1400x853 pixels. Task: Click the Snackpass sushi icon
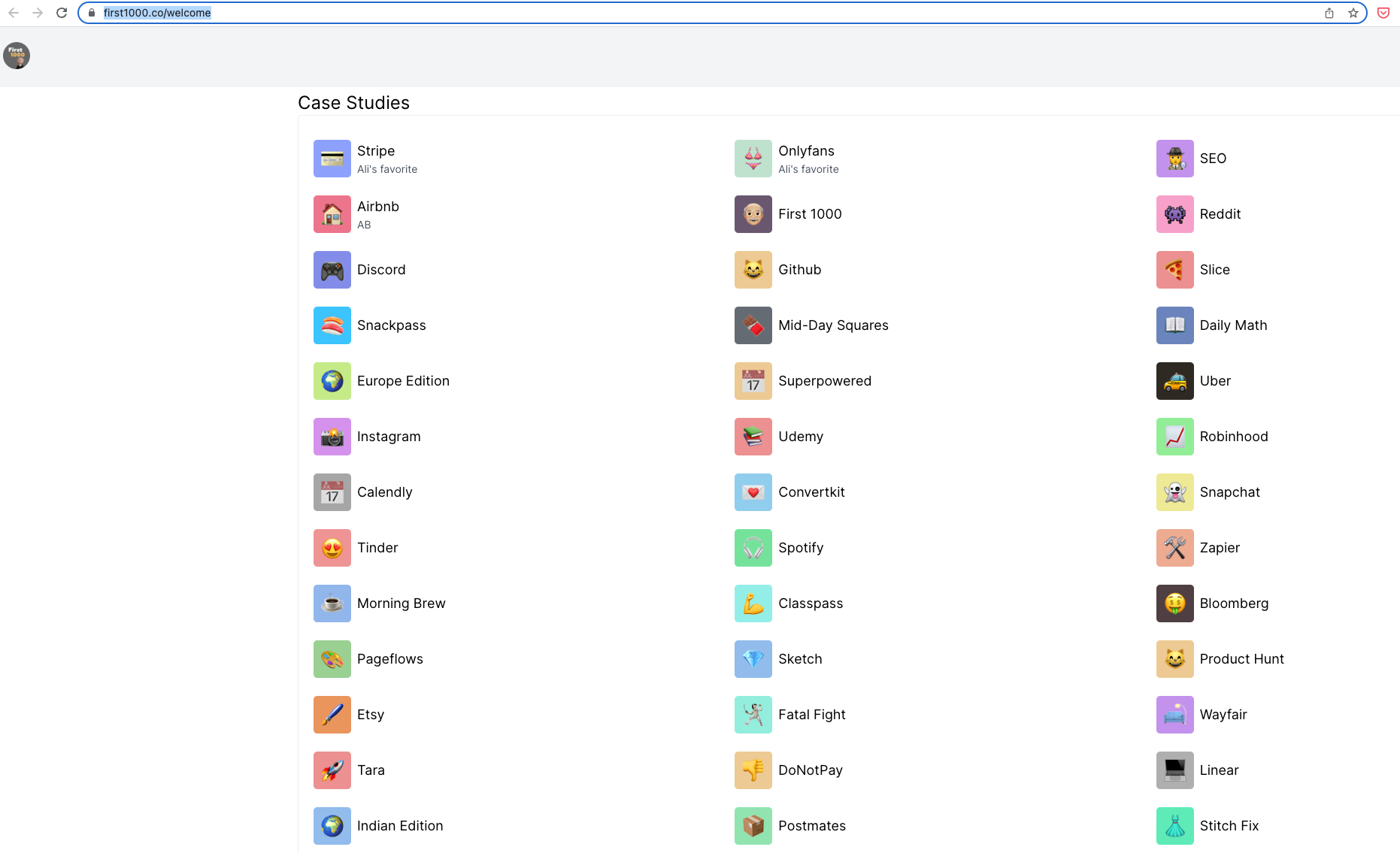(332, 325)
